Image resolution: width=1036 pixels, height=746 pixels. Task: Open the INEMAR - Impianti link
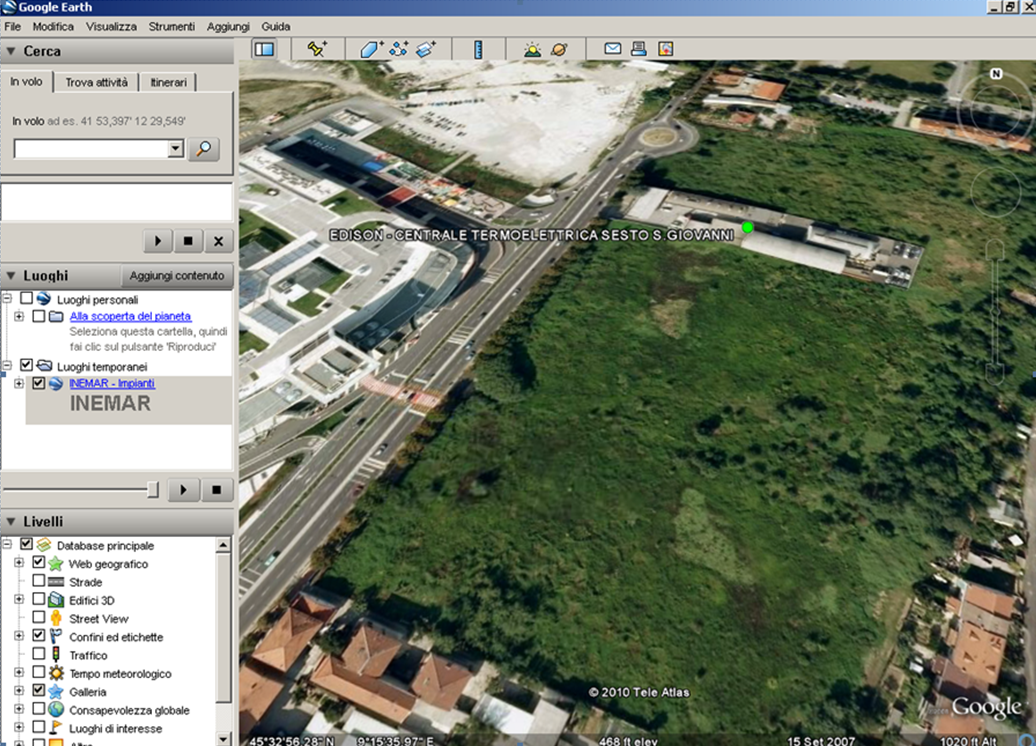[x=112, y=383]
